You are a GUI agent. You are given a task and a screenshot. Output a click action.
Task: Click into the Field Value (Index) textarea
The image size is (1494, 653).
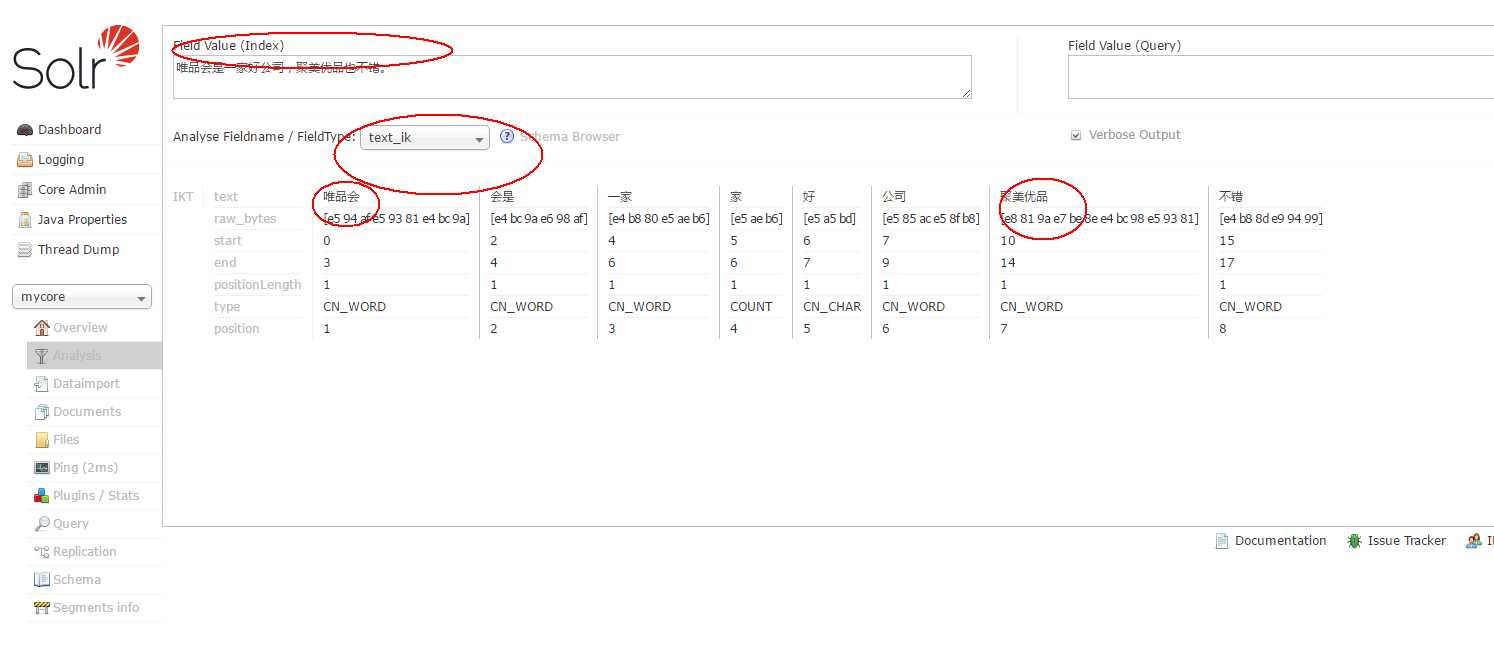[572, 77]
